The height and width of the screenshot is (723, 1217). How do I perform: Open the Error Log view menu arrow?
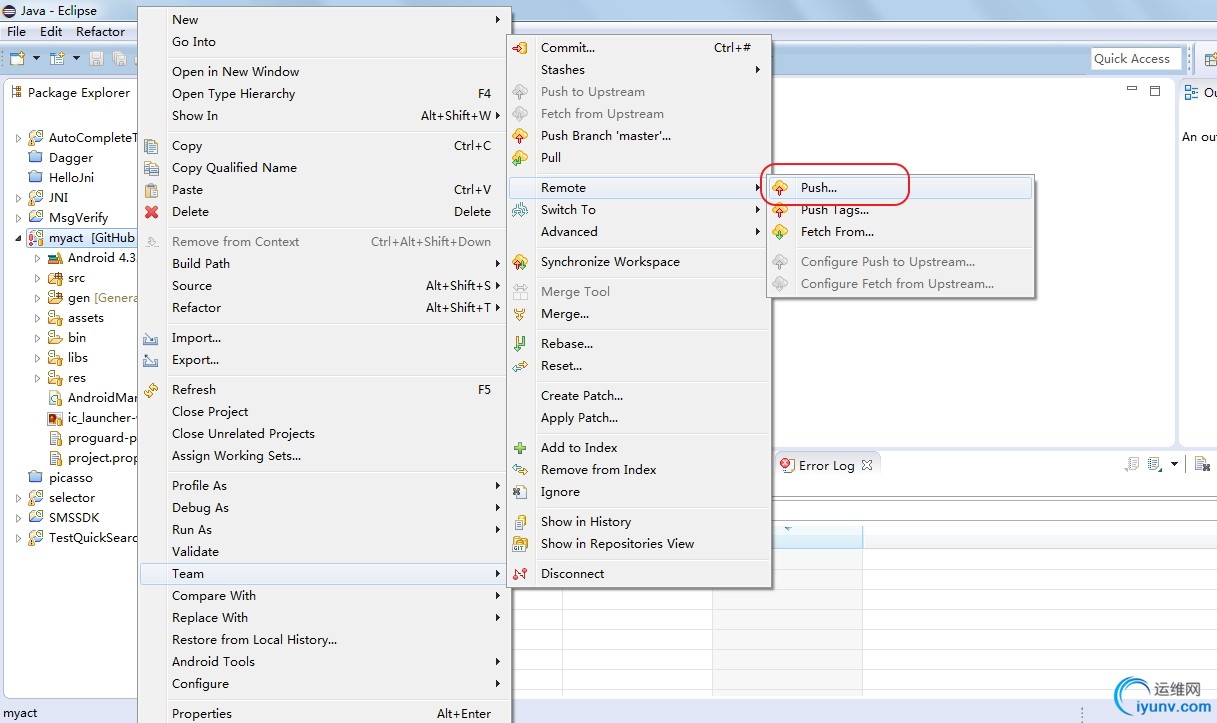click(x=1174, y=464)
